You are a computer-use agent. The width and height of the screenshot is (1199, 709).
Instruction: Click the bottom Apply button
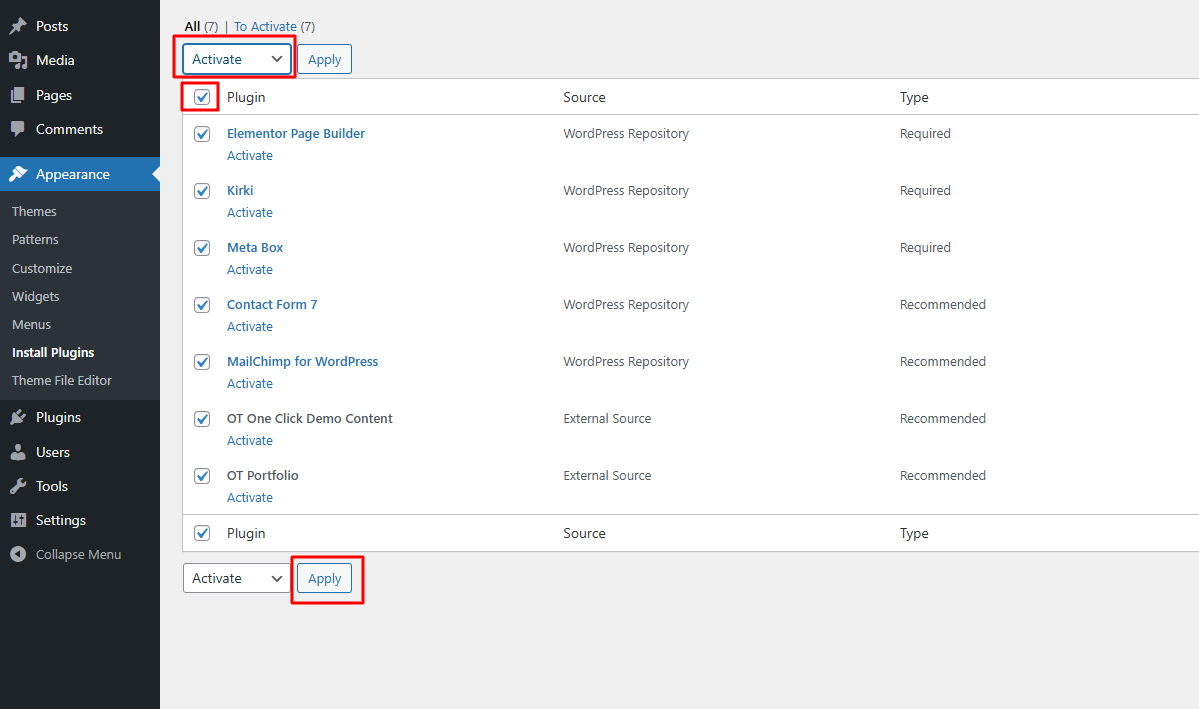[x=324, y=578]
